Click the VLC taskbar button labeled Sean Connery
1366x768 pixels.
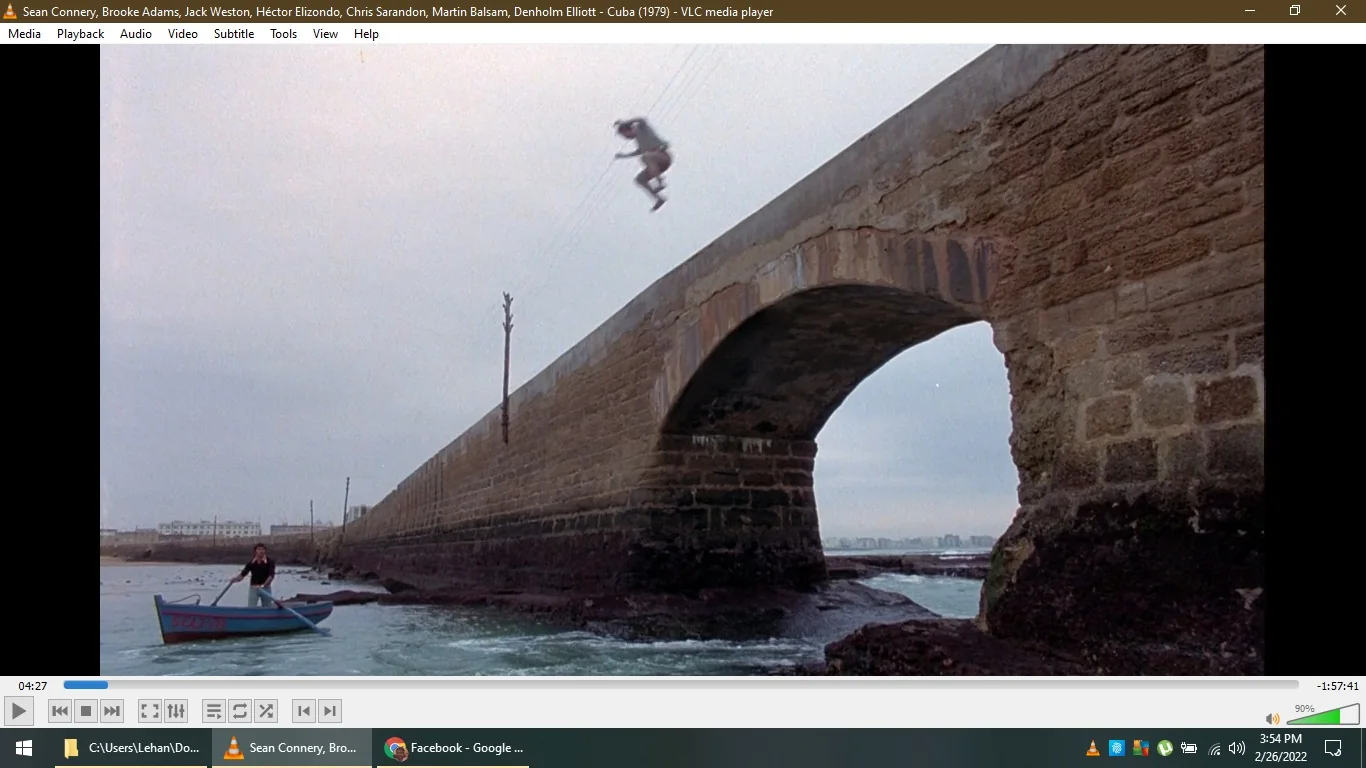pyautogui.click(x=292, y=748)
